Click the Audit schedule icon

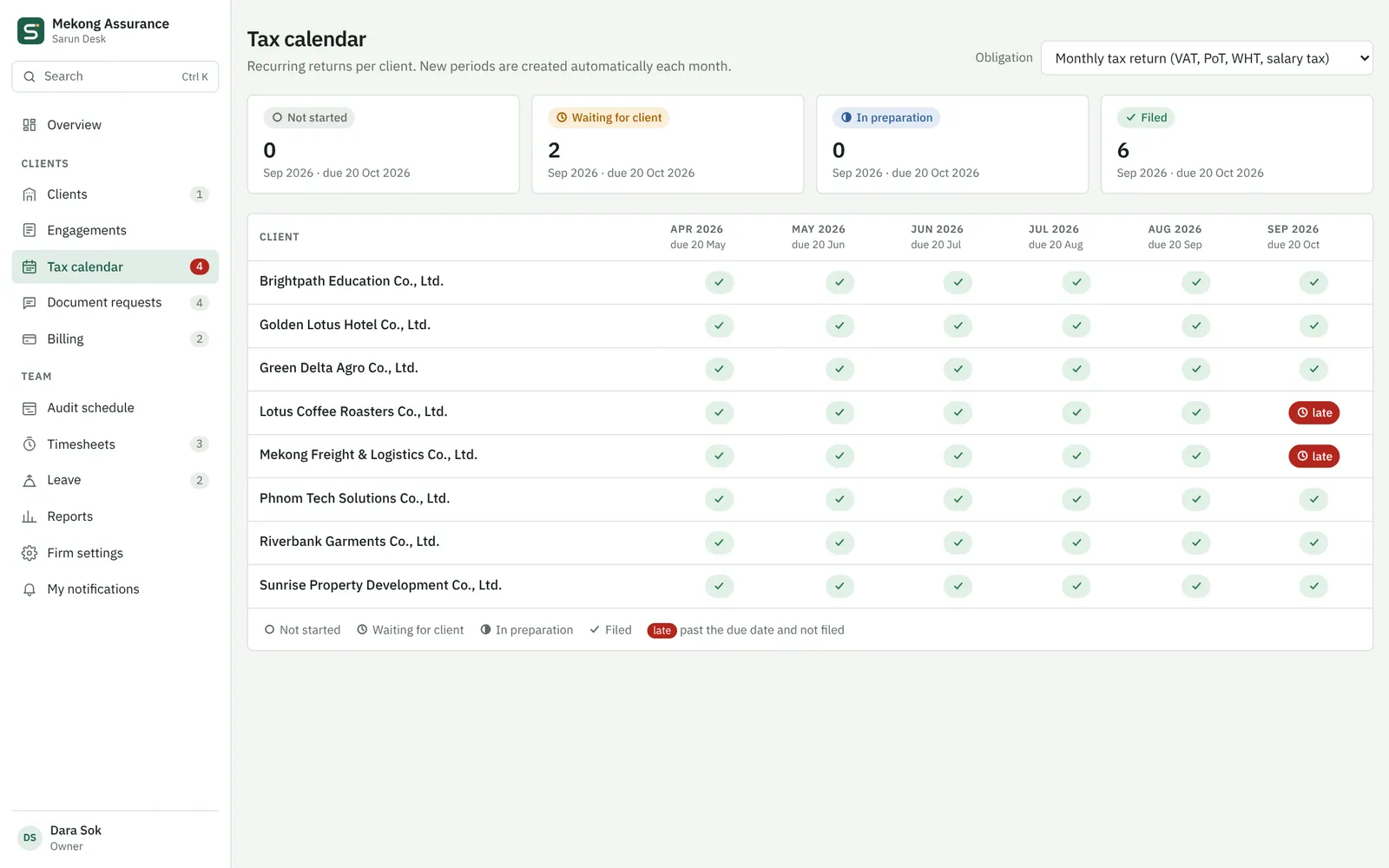coord(30,408)
